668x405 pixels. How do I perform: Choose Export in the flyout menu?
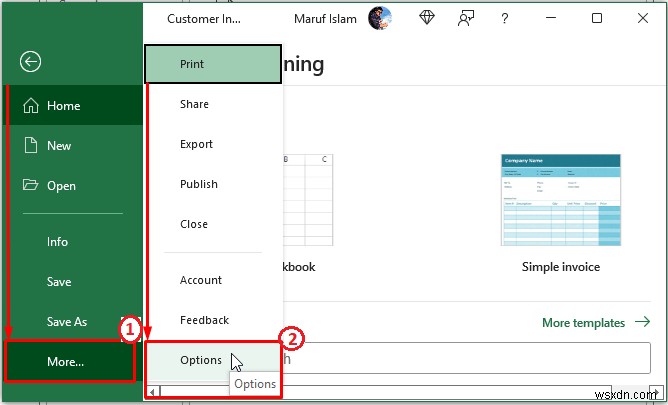pos(213,144)
